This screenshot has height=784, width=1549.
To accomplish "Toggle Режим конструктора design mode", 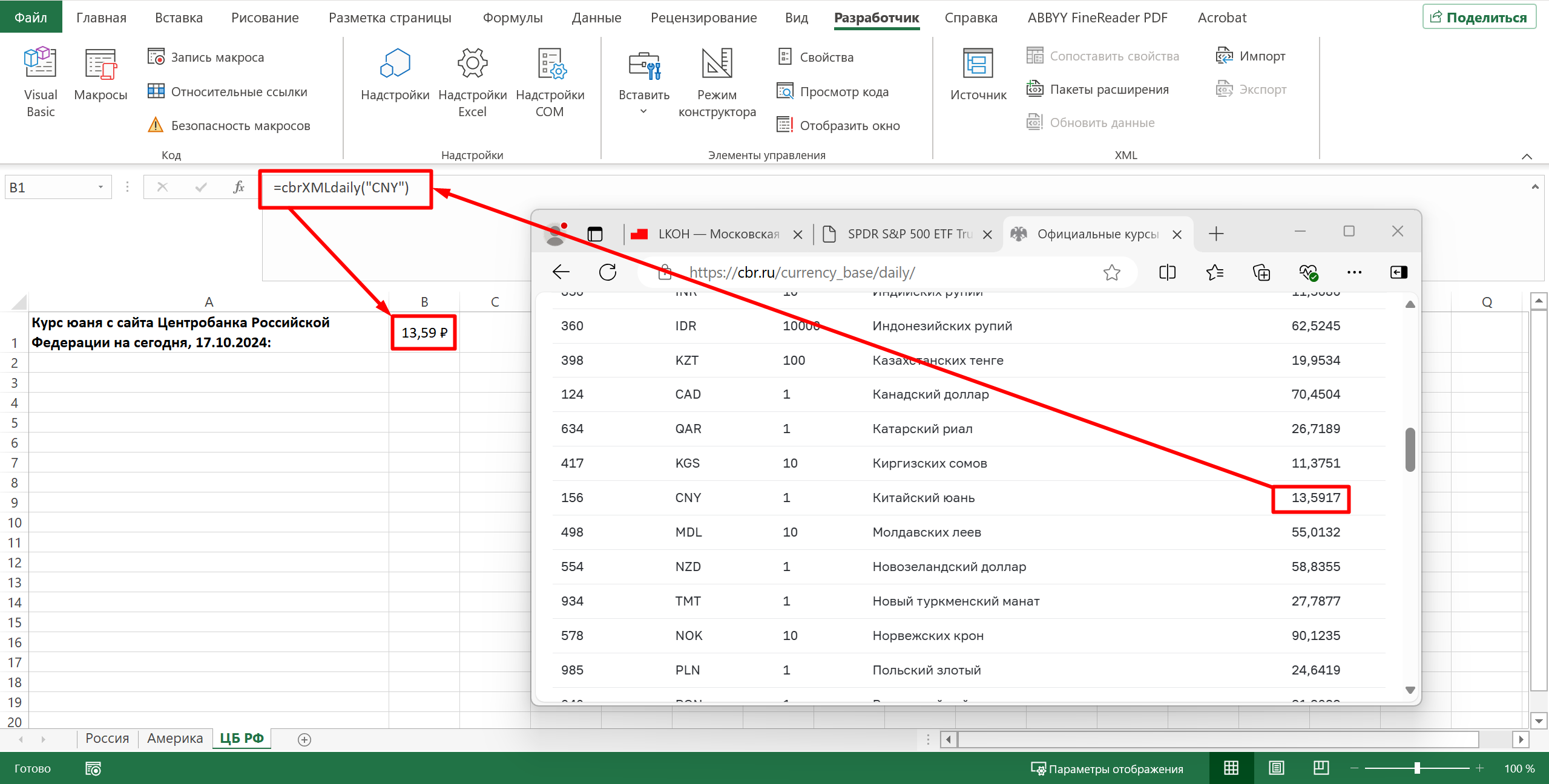I will 717,82.
